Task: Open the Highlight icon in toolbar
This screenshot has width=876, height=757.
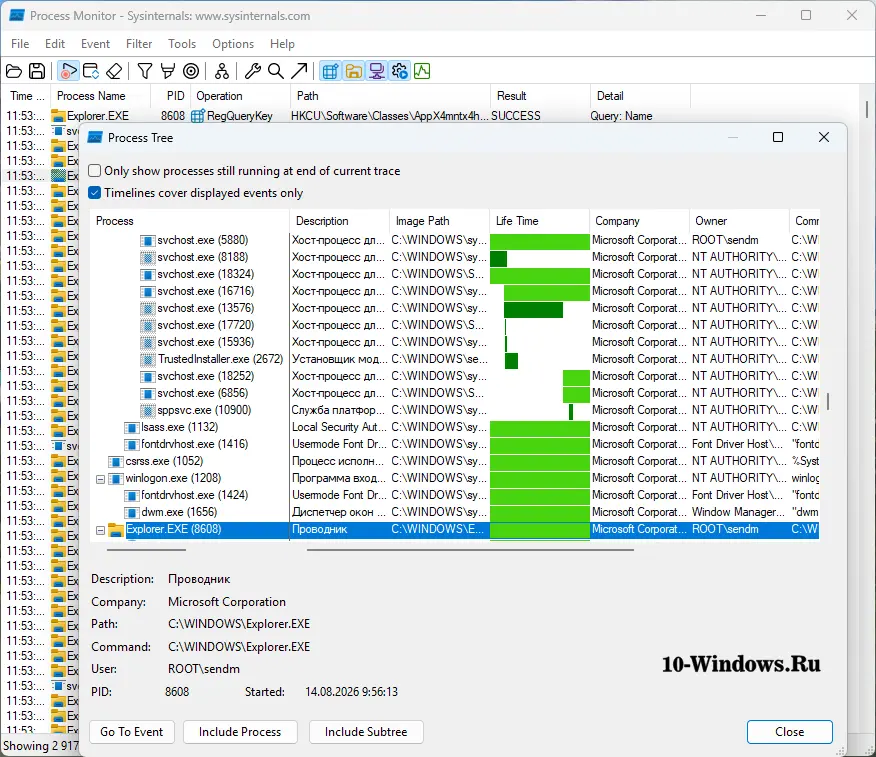Action: coord(168,71)
